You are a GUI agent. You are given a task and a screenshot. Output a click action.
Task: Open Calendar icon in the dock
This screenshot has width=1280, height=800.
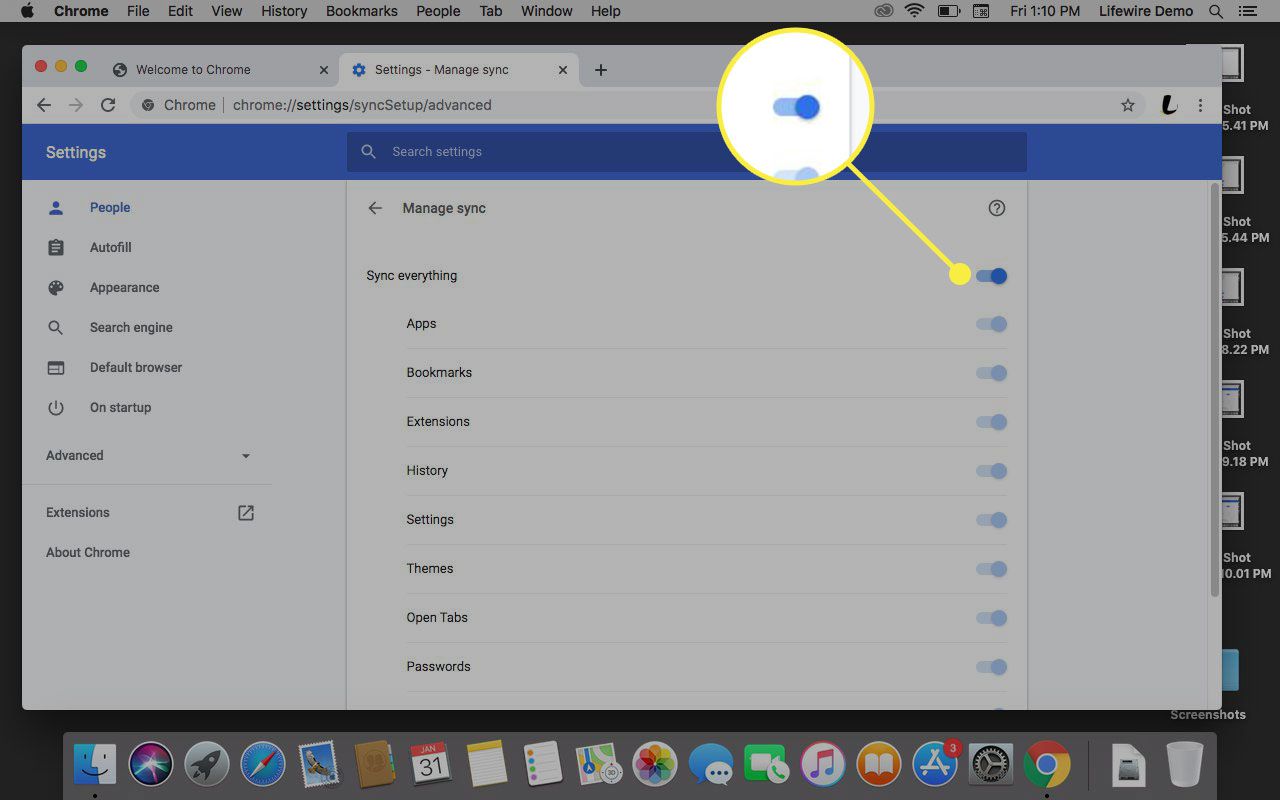click(x=431, y=766)
